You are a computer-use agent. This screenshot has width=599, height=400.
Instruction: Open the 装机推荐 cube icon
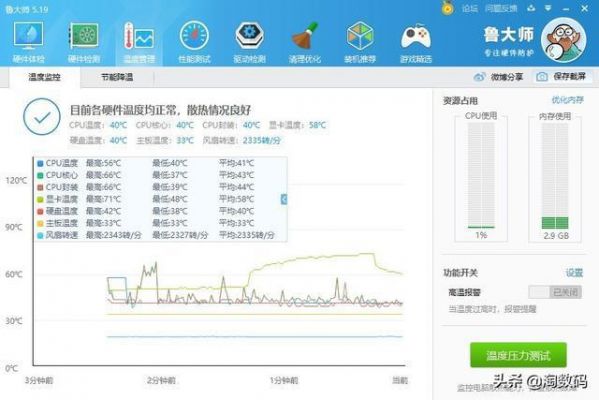tap(360, 42)
